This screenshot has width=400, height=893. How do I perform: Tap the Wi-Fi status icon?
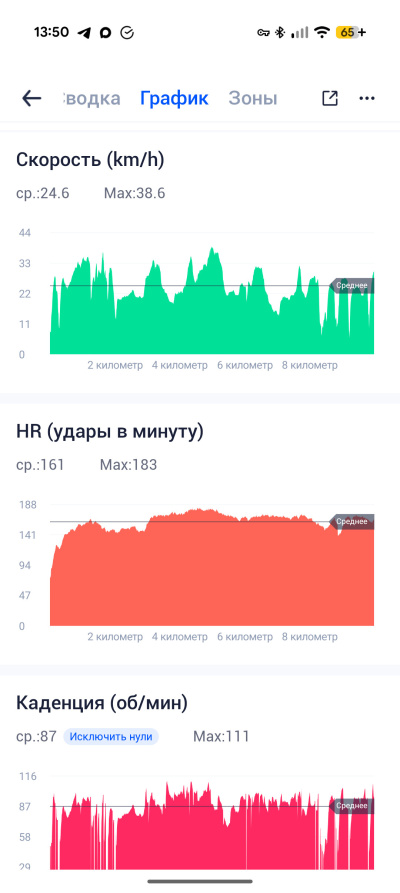[x=323, y=32]
